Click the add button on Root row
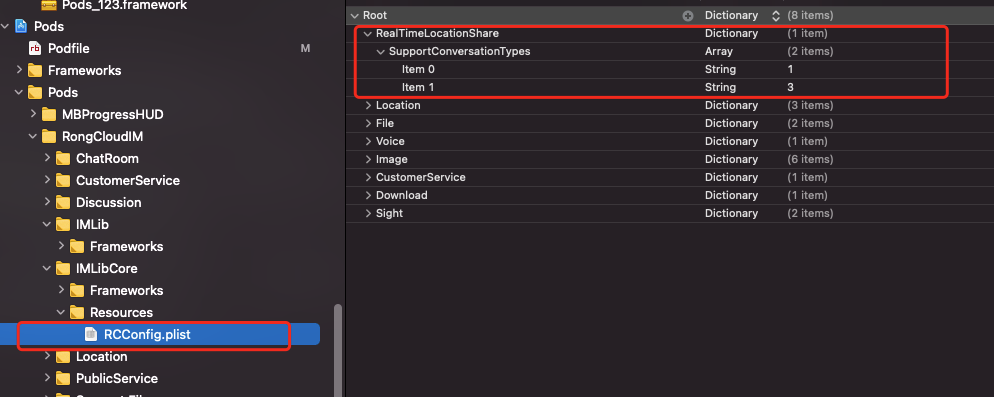Screen dimensions: 994x397 (x=688, y=15)
